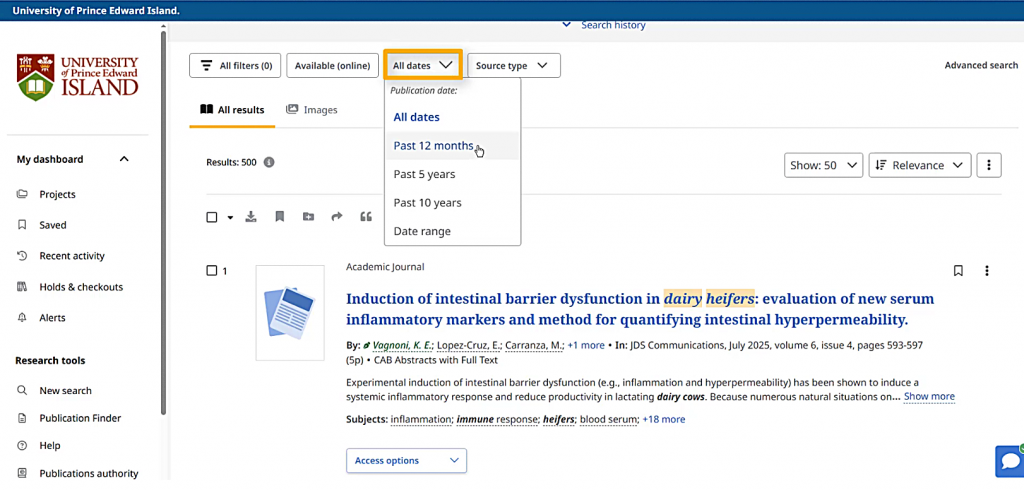Toggle the Available (online) filter
This screenshot has width=1024, height=490.
click(332, 66)
